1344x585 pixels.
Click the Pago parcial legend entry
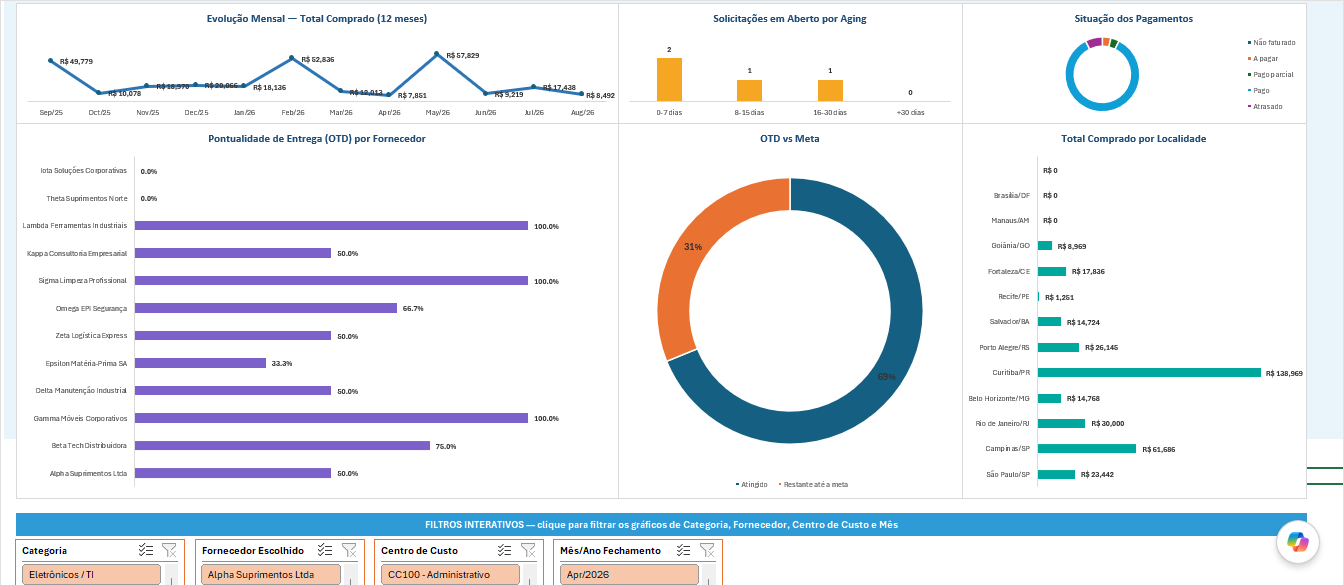(1270, 75)
